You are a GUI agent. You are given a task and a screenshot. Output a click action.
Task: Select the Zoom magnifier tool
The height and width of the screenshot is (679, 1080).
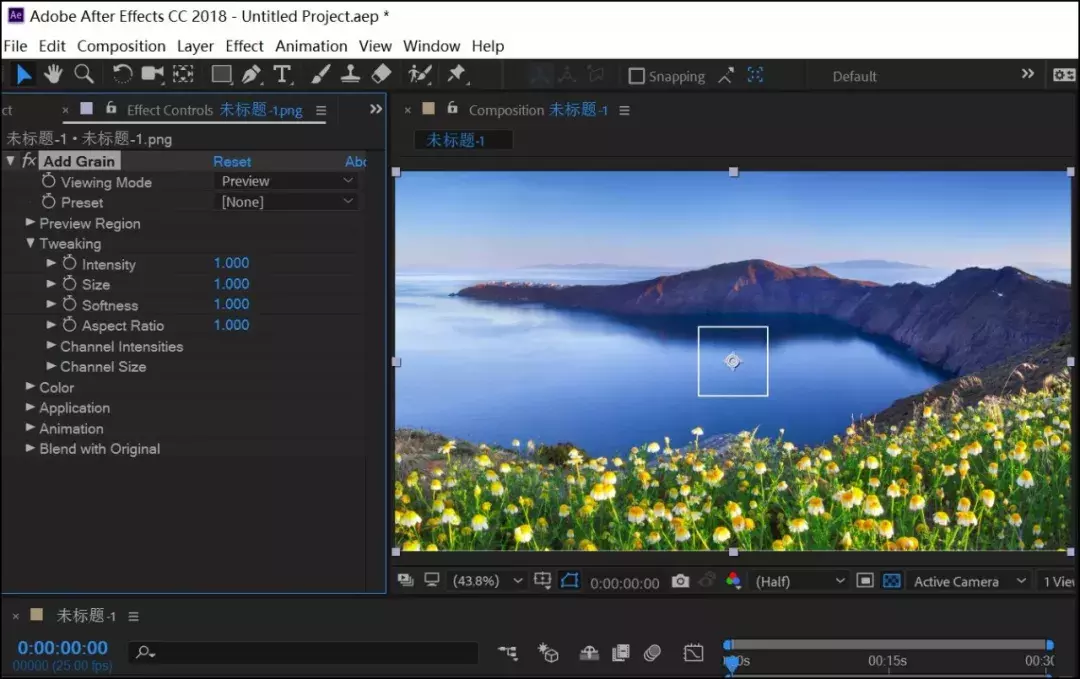tap(84, 74)
